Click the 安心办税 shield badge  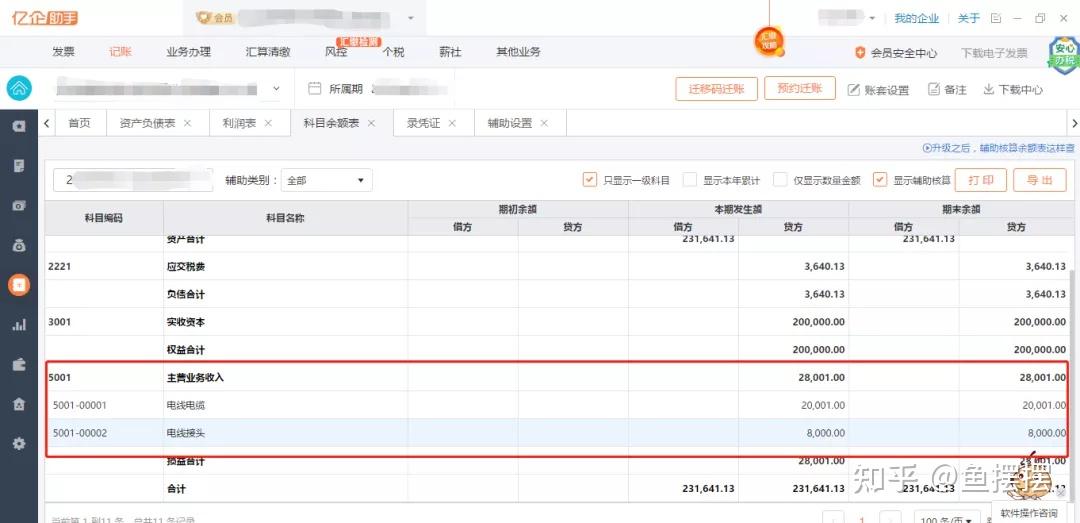click(x=1063, y=55)
